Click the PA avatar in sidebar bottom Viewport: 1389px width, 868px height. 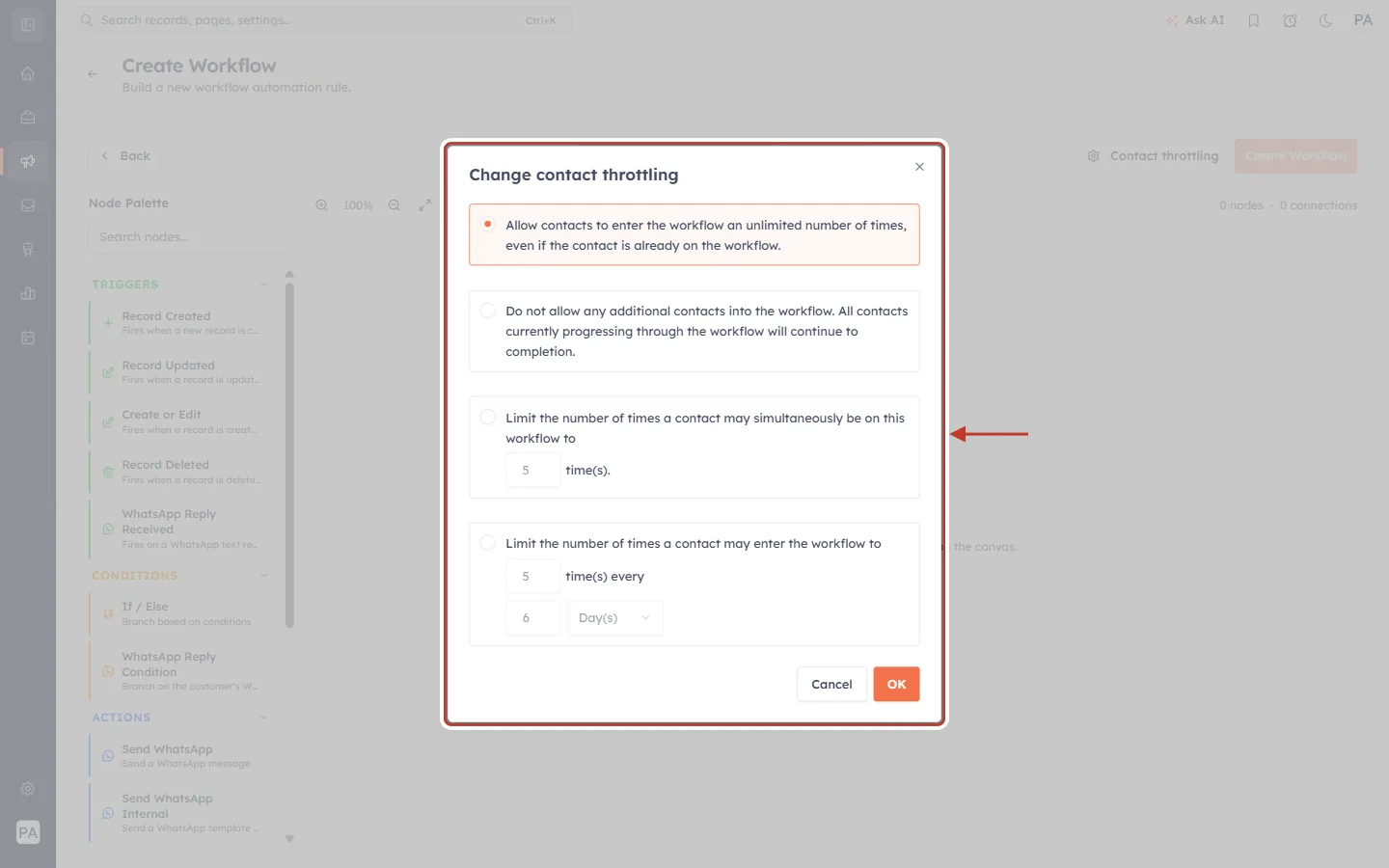28,832
